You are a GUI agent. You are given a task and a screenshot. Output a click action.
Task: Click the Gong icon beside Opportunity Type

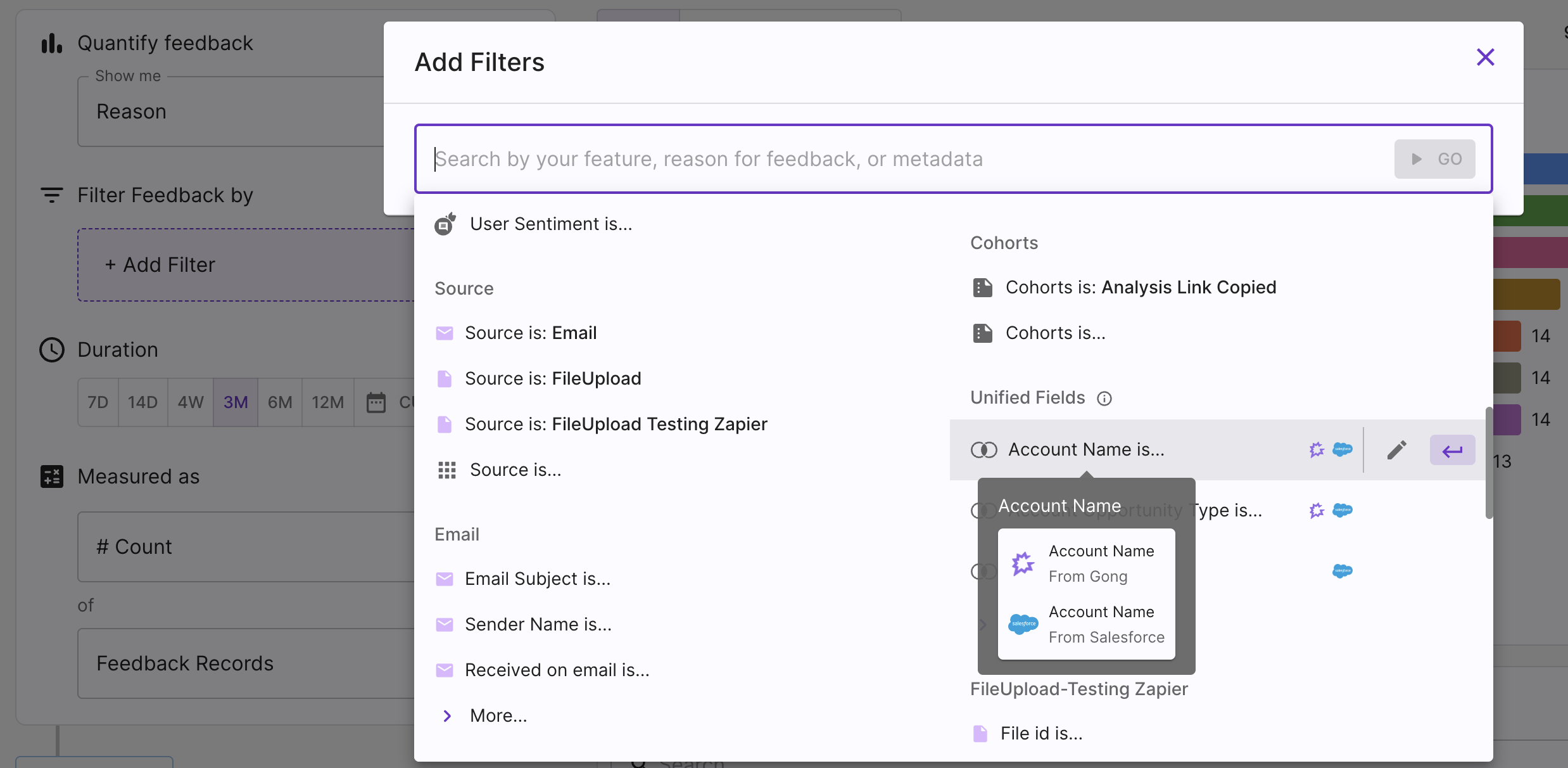coord(1317,510)
